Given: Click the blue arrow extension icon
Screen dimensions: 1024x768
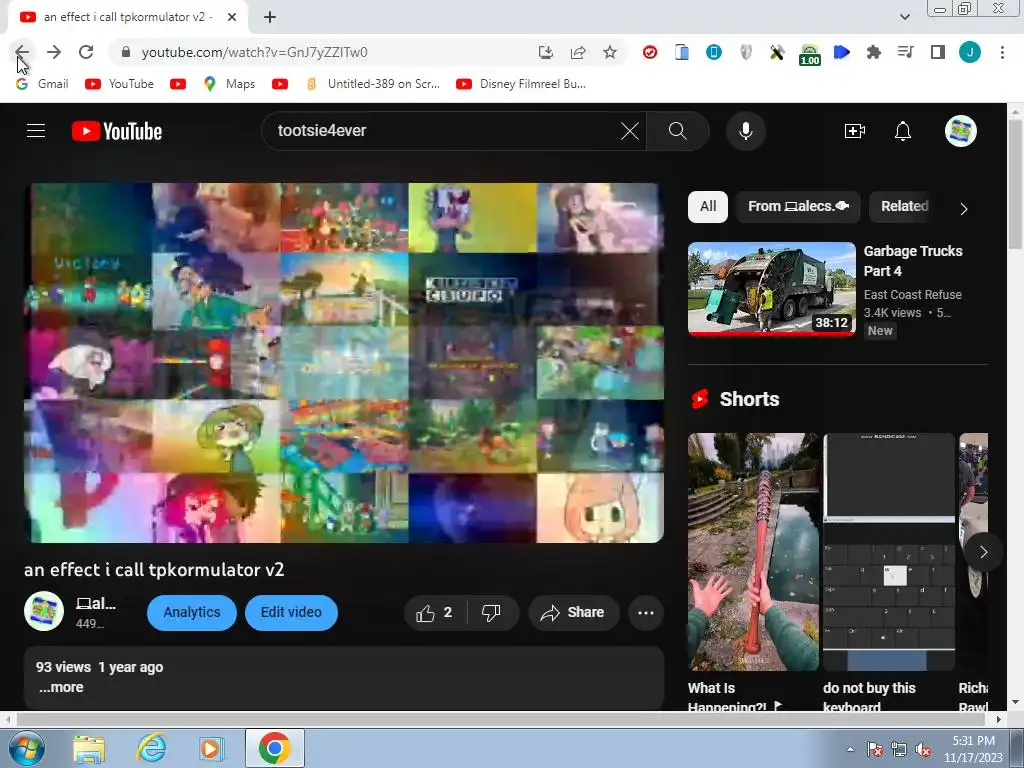Looking at the screenshot, I should 842,52.
